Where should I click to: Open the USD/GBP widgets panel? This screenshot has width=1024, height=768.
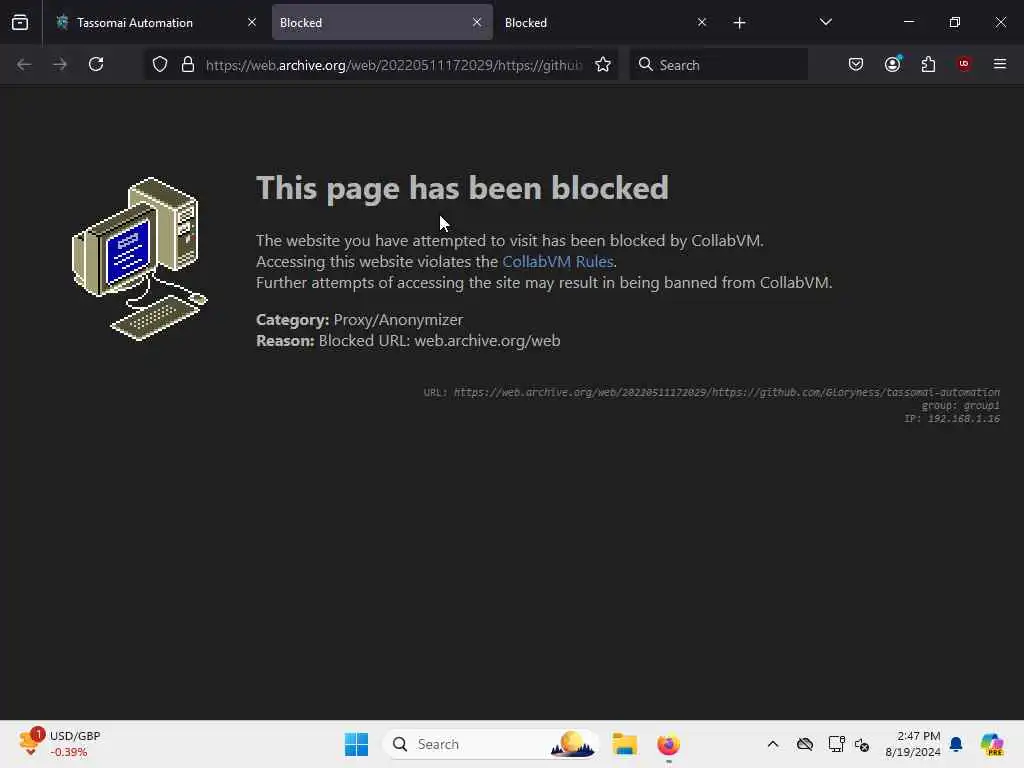click(x=59, y=744)
